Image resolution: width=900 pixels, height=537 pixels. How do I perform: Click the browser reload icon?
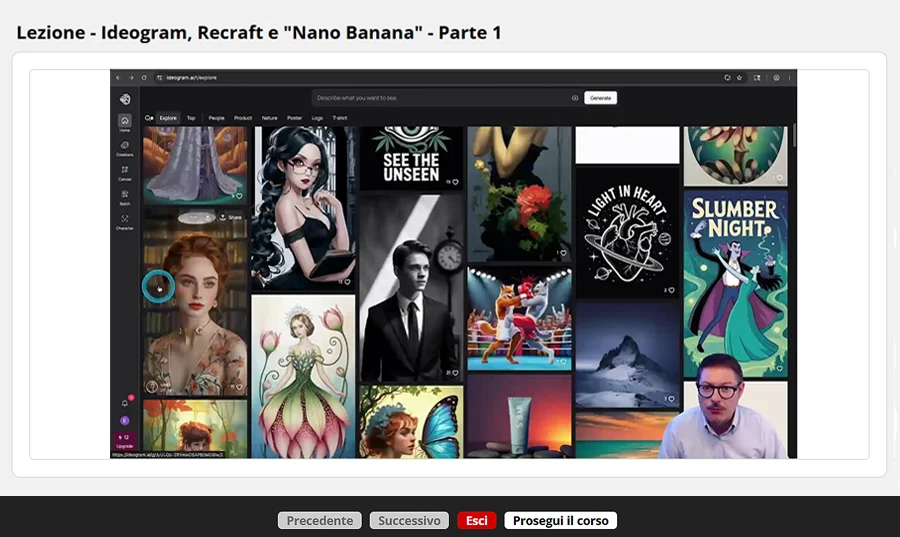(144, 77)
